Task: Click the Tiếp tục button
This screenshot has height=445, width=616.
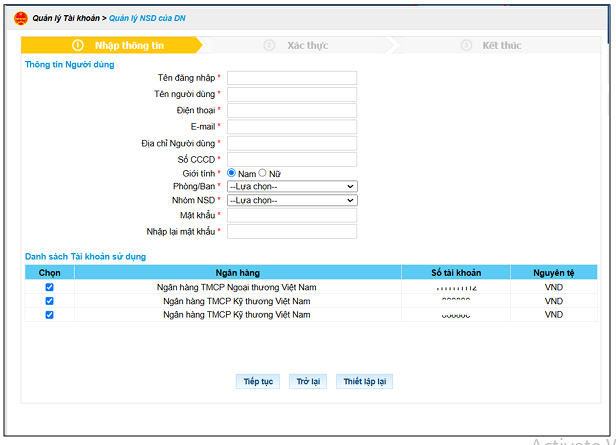Action: 258,381
